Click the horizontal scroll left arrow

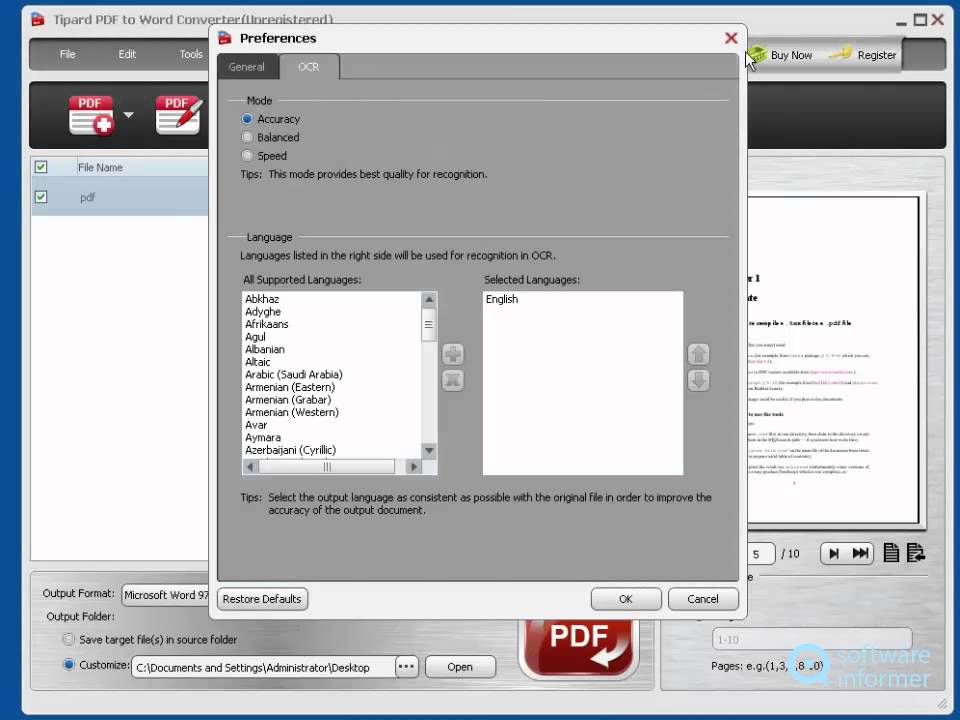coord(250,467)
